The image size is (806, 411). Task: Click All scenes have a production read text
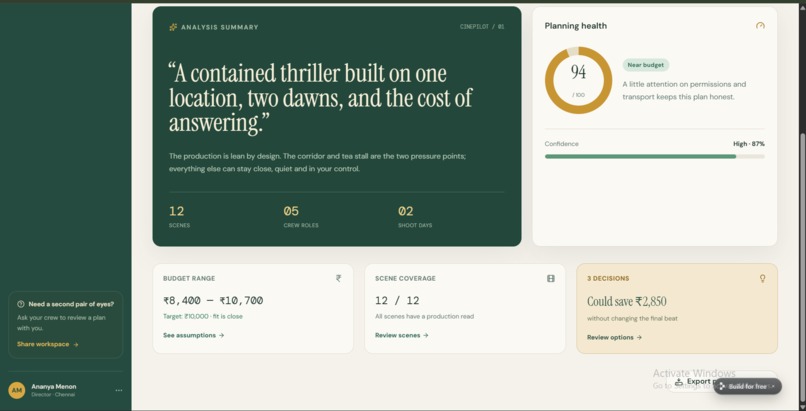pyautogui.click(x=424, y=316)
